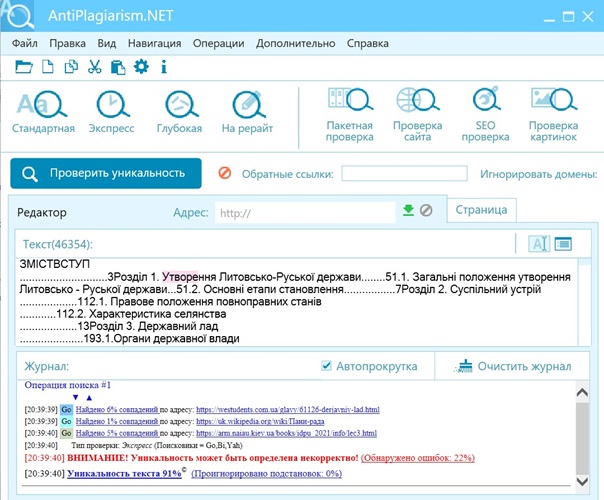The width and height of the screenshot is (604, 500).
Task: Open the Навигация menu
Action: pos(154,43)
